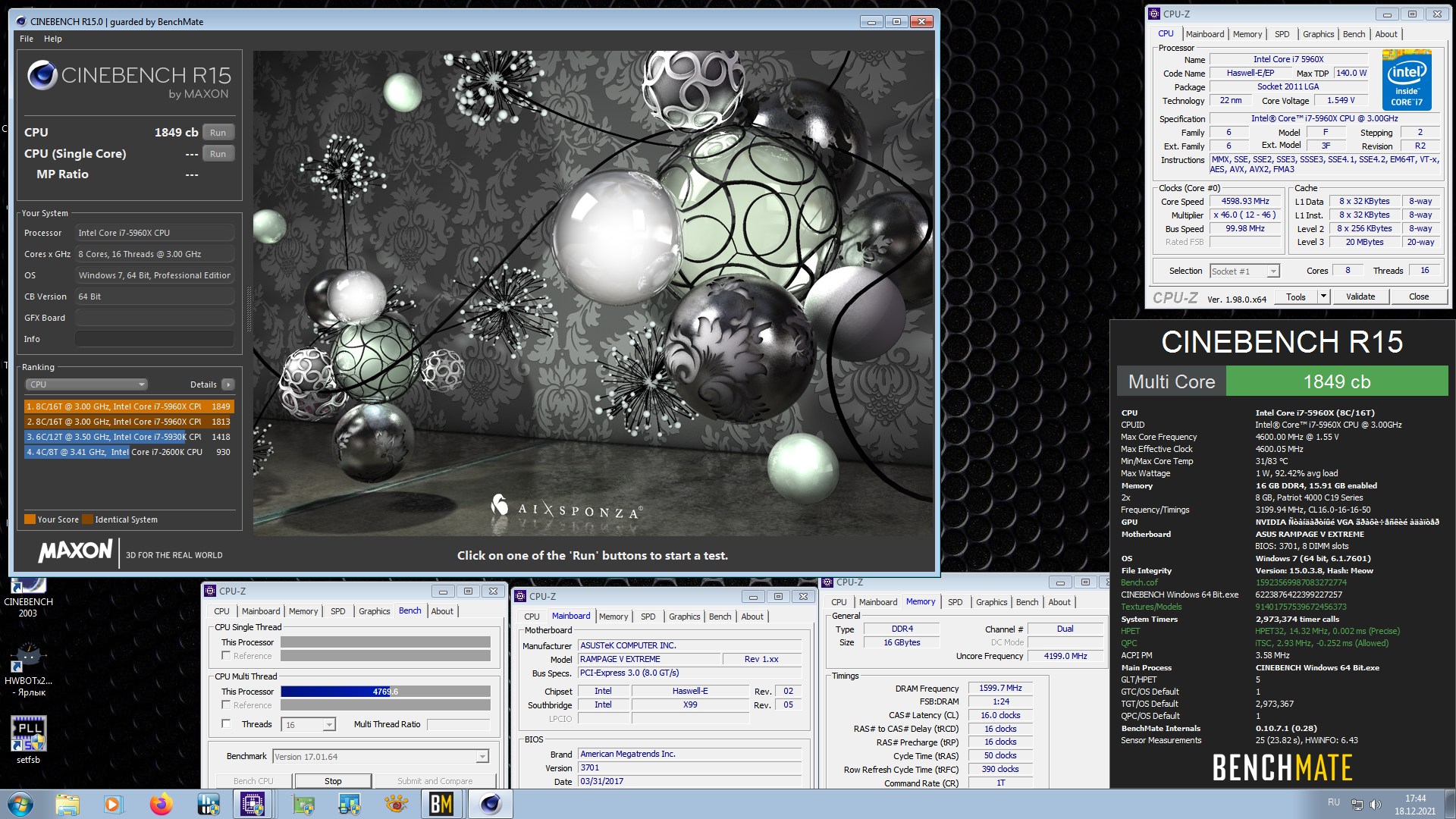The width and height of the screenshot is (1456, 819).
Task: Click Tools button in CPU-Z
Action: click(x=1296, y=297)
